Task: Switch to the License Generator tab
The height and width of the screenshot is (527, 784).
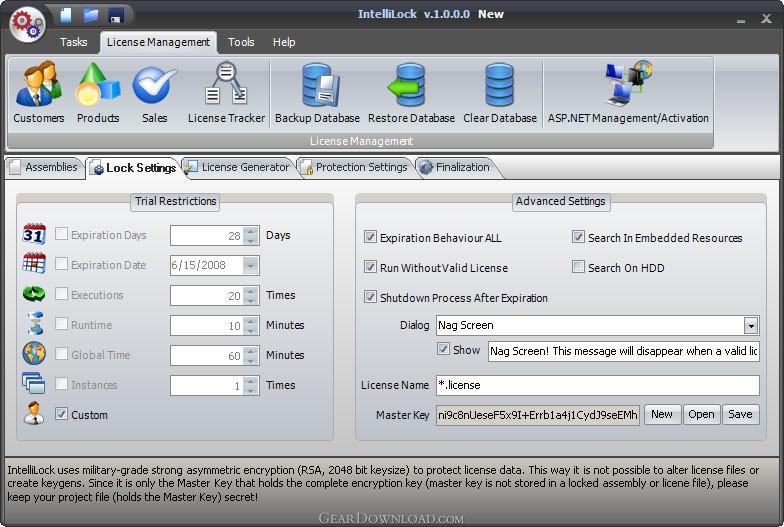Action: coord(240,167)
